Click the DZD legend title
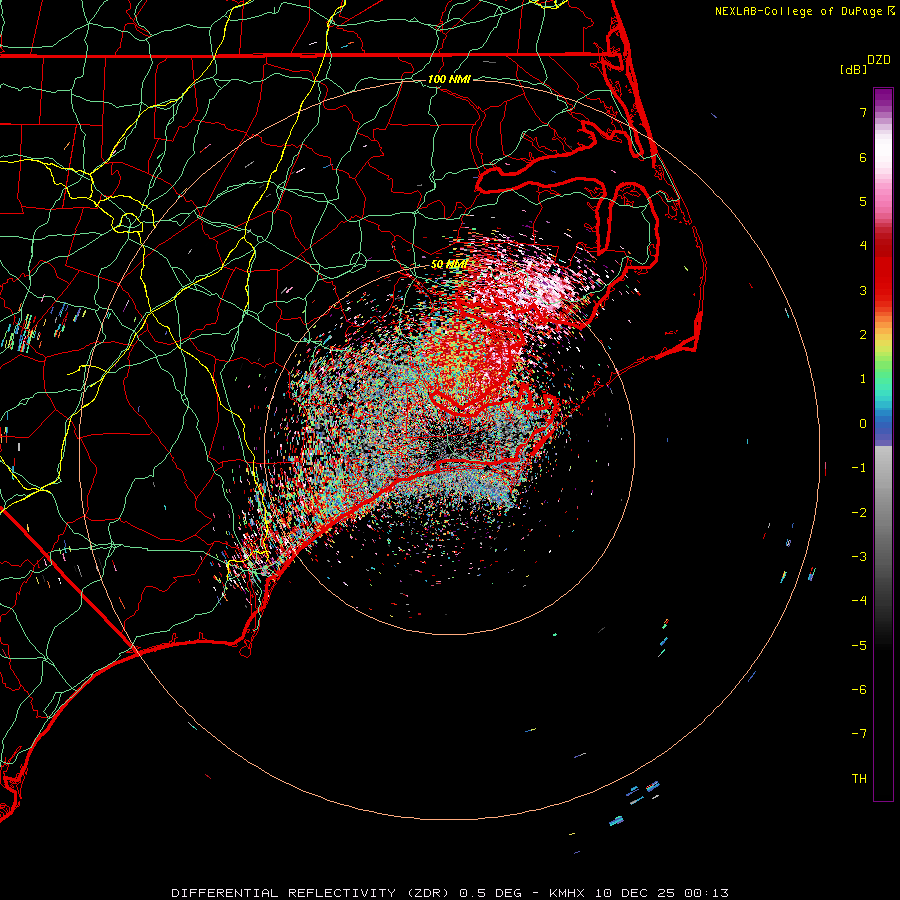Image resolution: width=900 pixels, height=900 pixels. (x=879, y=60)
